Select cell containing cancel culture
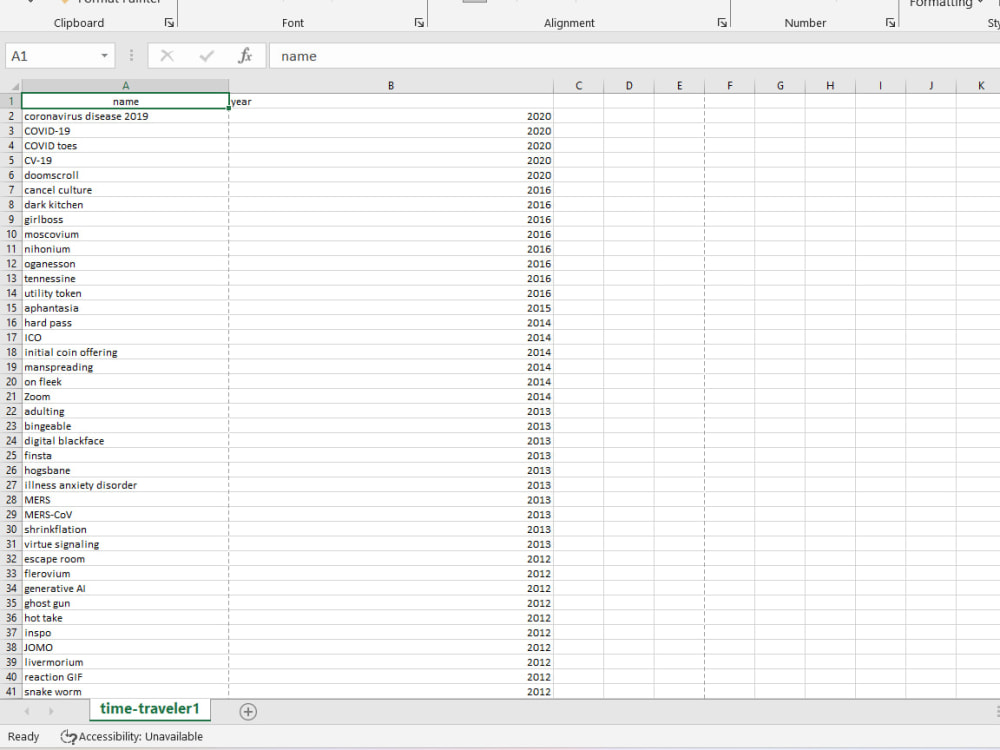Screen dimensions: 1000x750 point(126,190)
